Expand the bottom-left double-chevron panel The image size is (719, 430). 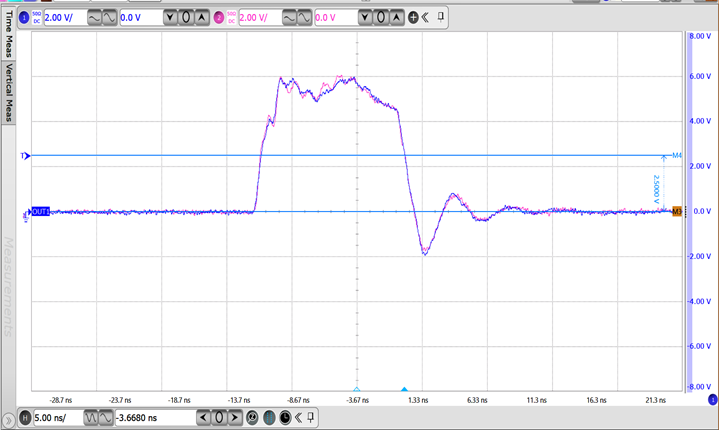[x=8, y=420]
